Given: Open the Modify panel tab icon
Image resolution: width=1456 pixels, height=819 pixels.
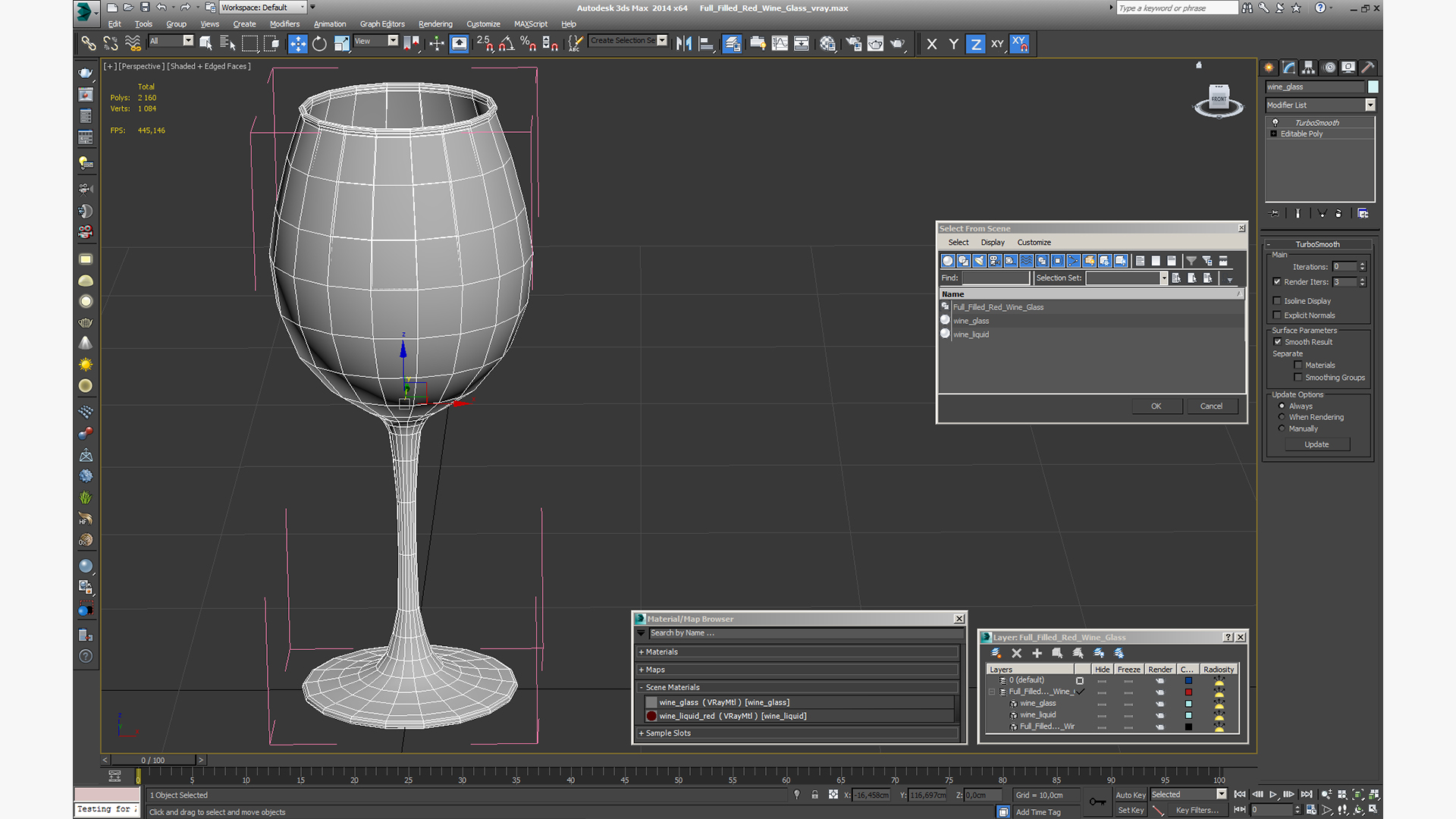Looking at the screenshot, I should (1289, 67).
